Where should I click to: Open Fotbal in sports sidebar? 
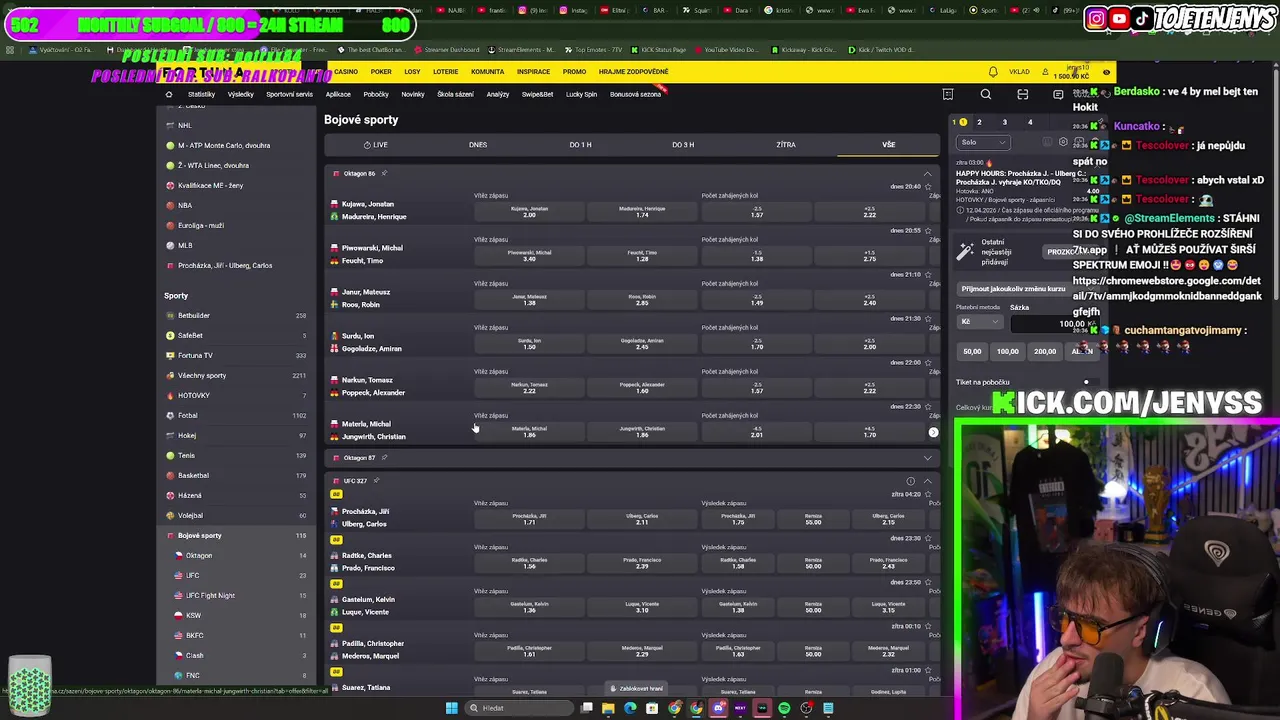(237, 415)
